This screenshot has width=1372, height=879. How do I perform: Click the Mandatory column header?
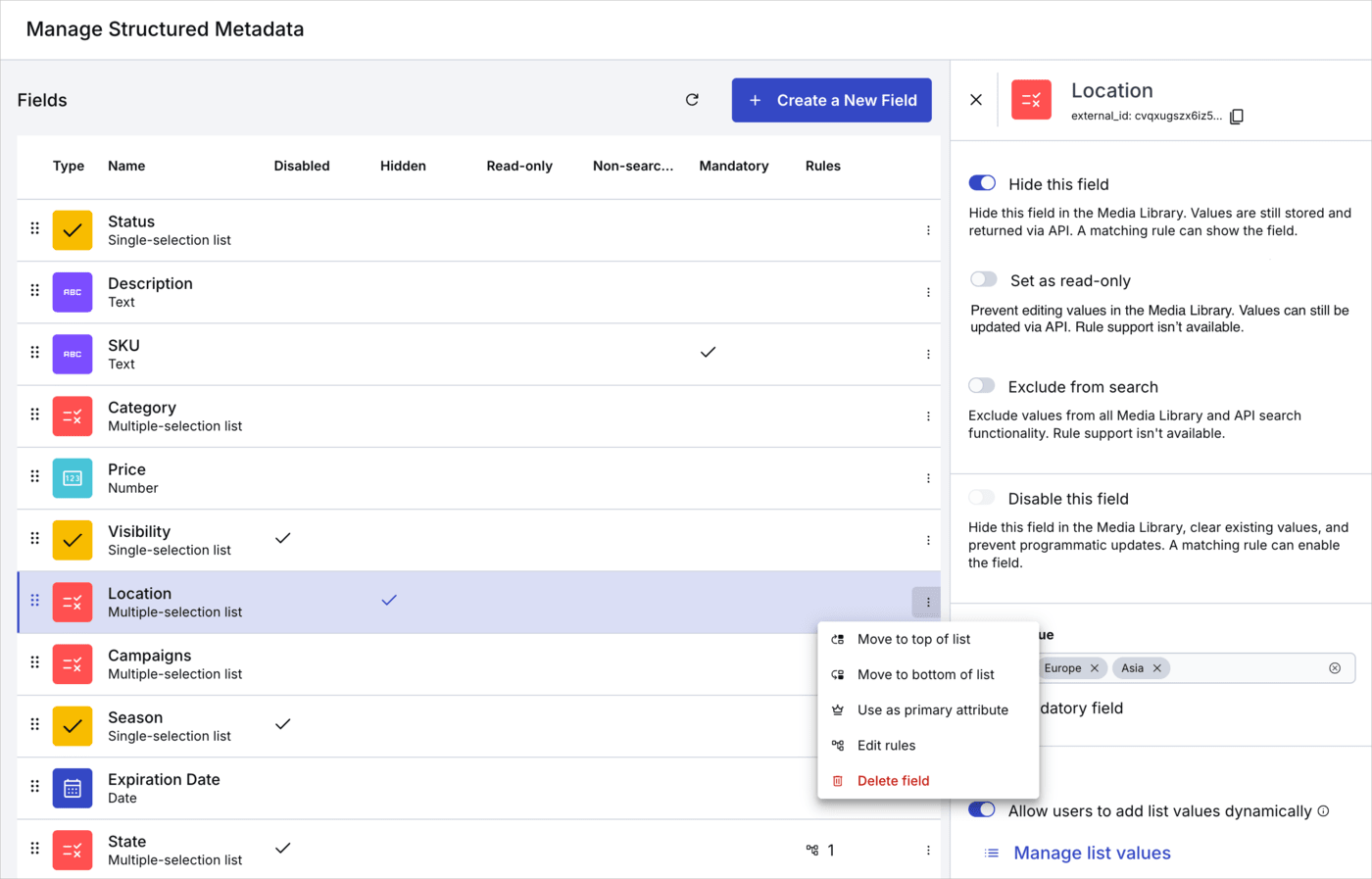(733, 166)
